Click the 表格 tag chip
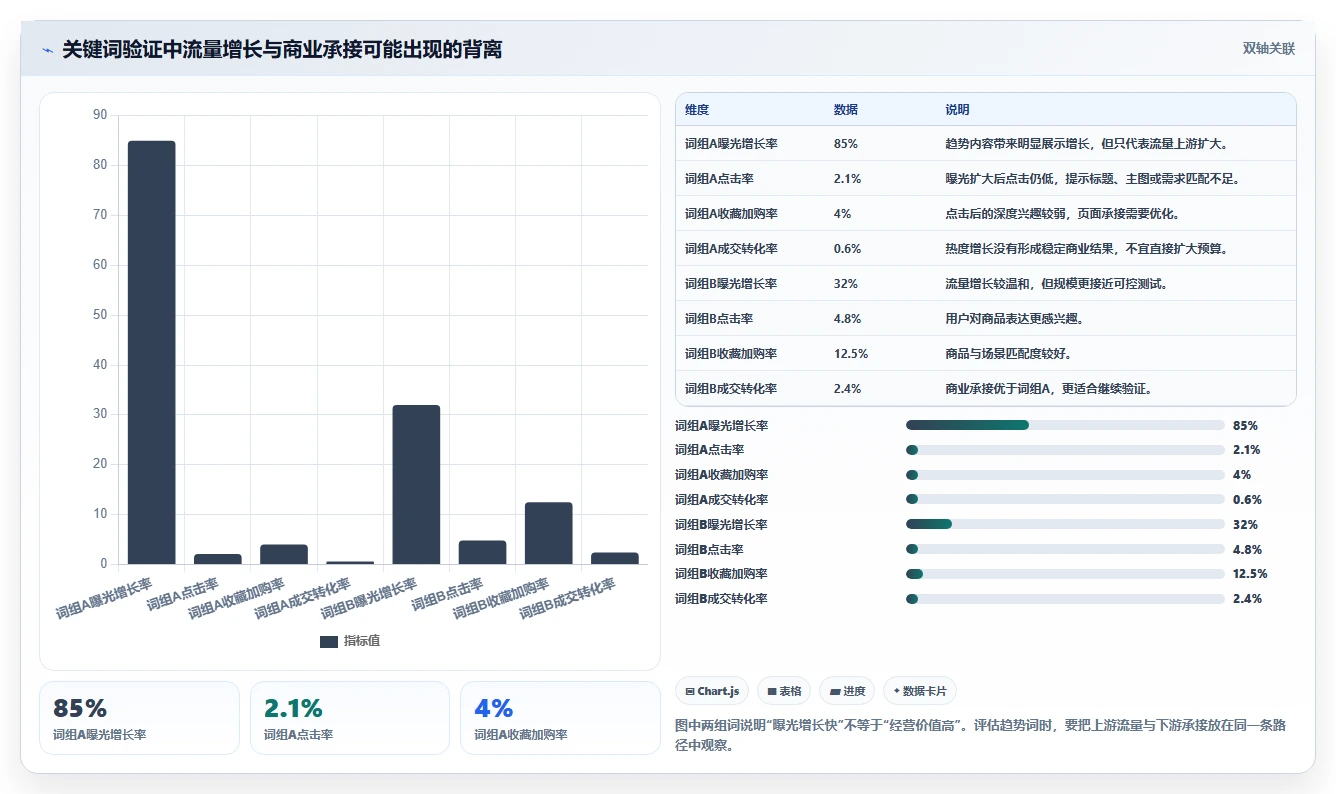 [783, 691]
